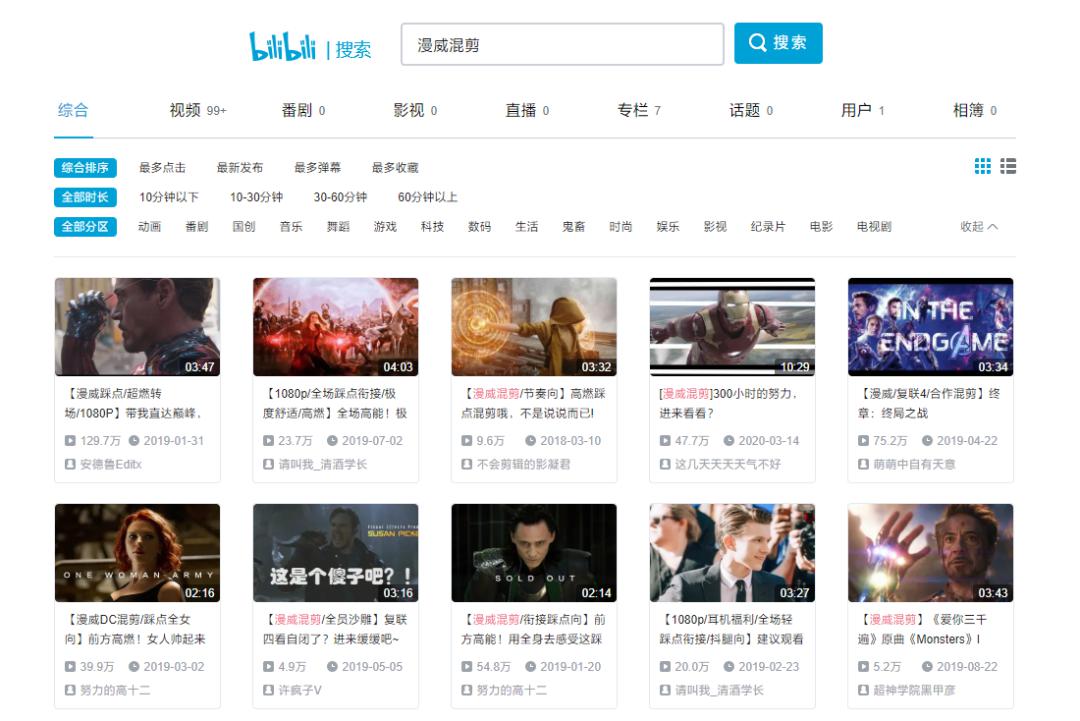Image resolution: width=1080 pixels, height=721 pixels.
Task: Click uploader icon beside 许疯子V
Action: tap(268, 691)
